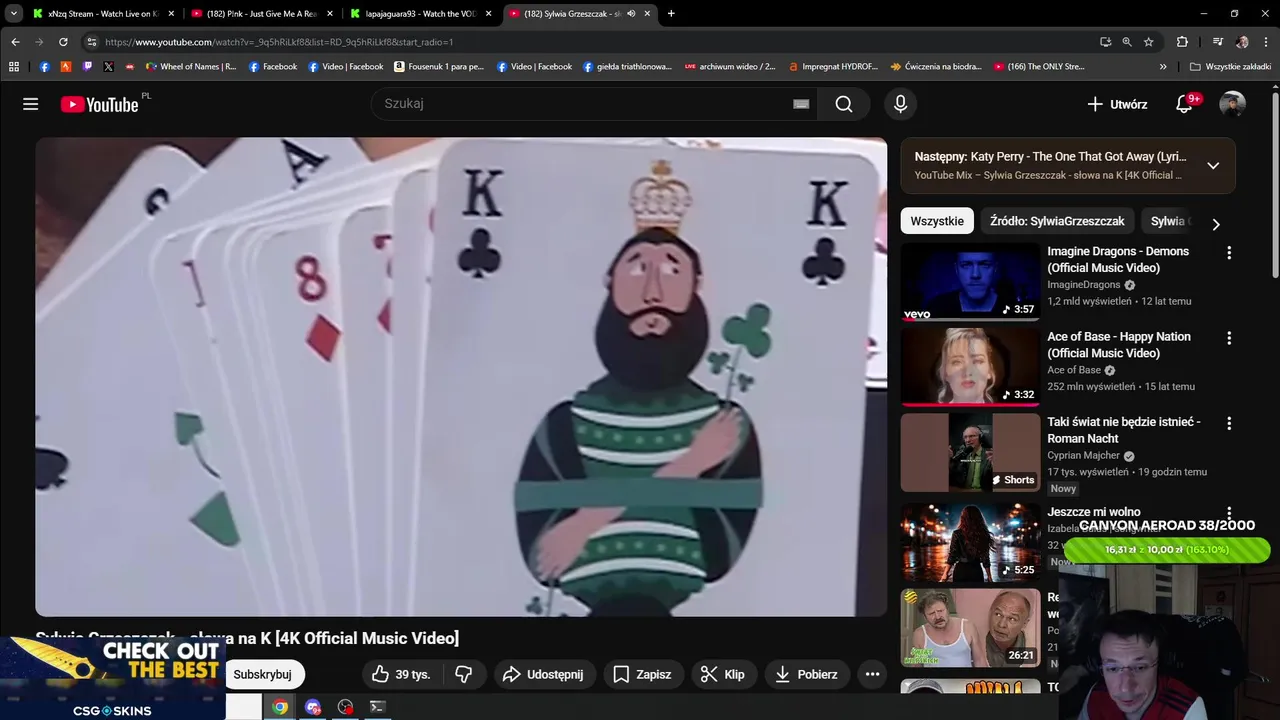Open the Wszystkie zakładki folder

coord(1230,67)
